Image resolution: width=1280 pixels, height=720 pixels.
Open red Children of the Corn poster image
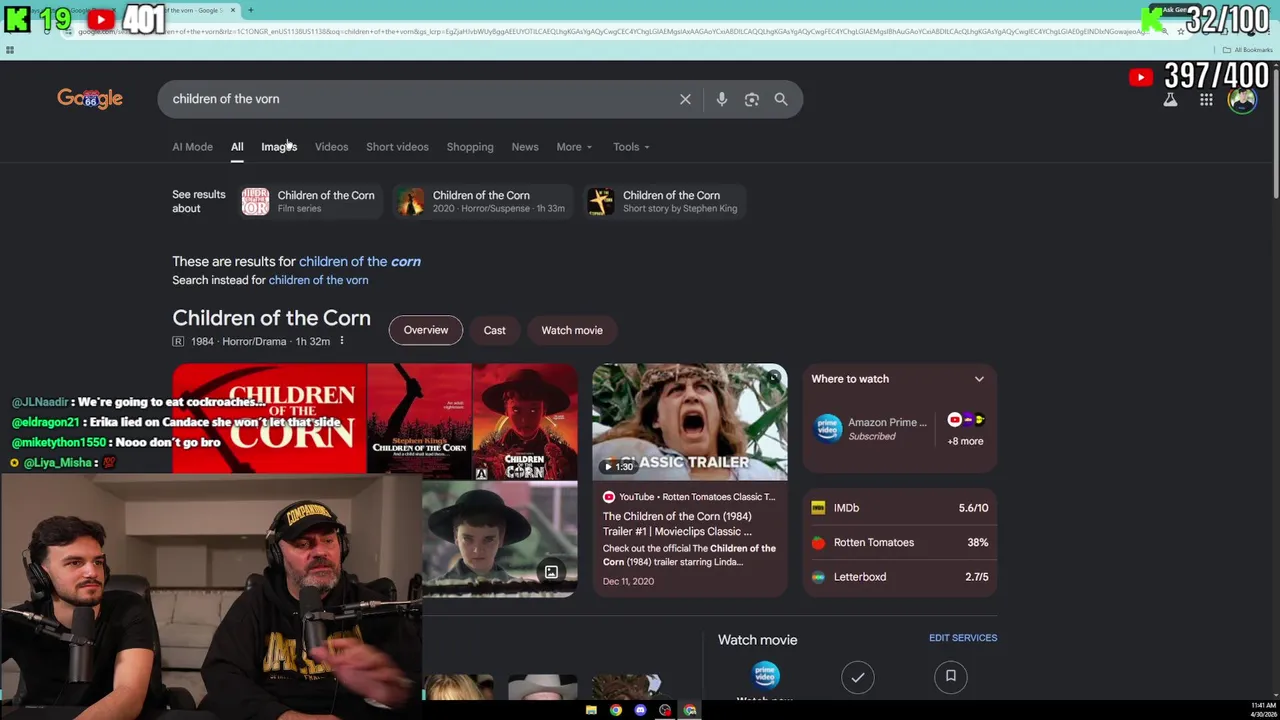269,418
